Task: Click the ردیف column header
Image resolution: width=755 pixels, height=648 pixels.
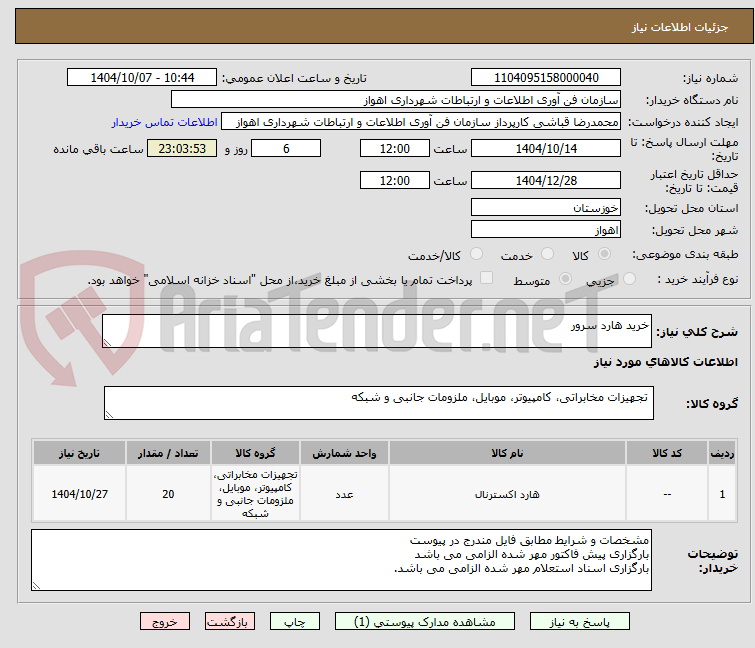Action: [x=722, y=453]
